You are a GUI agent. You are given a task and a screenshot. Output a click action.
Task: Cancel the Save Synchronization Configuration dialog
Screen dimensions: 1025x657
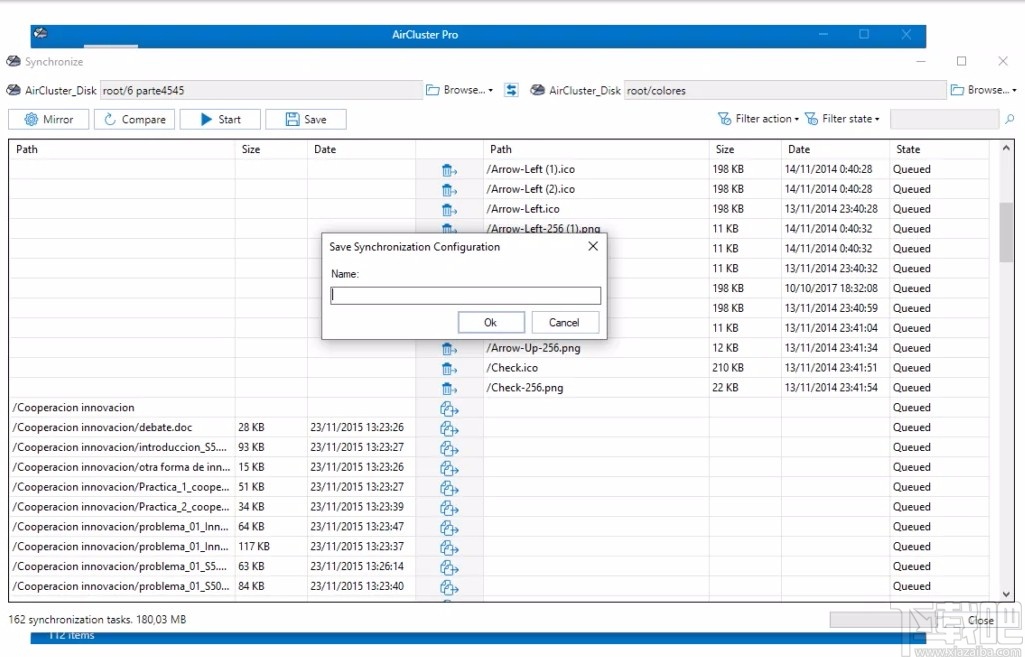pos(564,322)
